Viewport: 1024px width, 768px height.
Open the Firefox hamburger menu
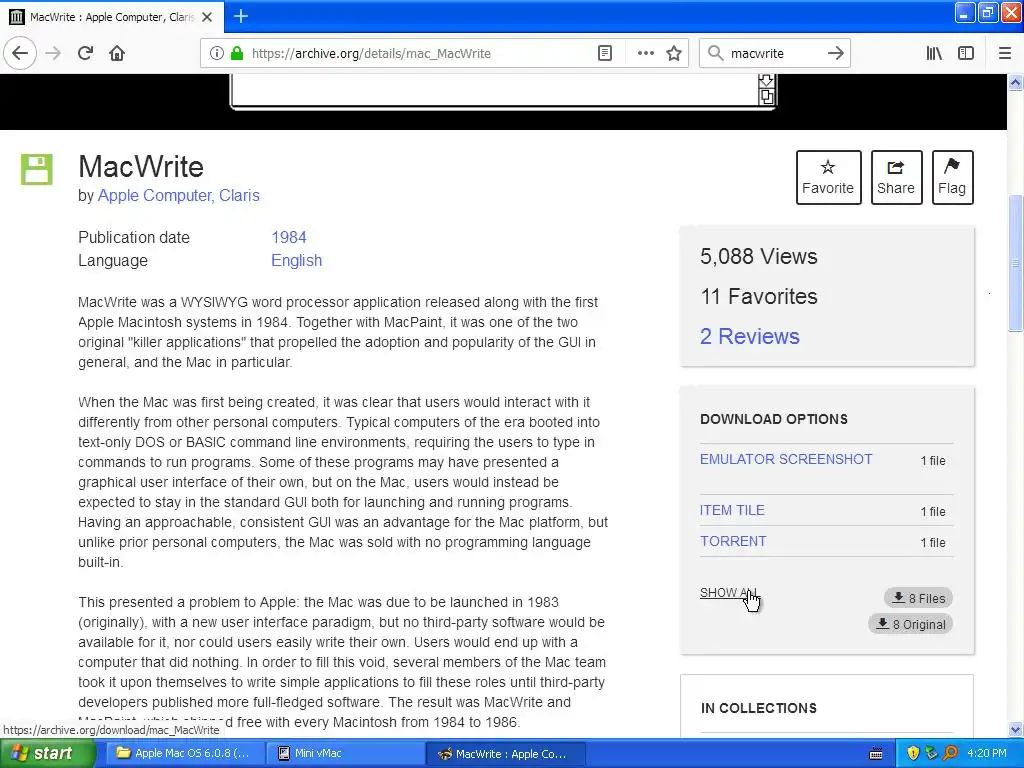pyautogui.click(x=1005, y=54)
